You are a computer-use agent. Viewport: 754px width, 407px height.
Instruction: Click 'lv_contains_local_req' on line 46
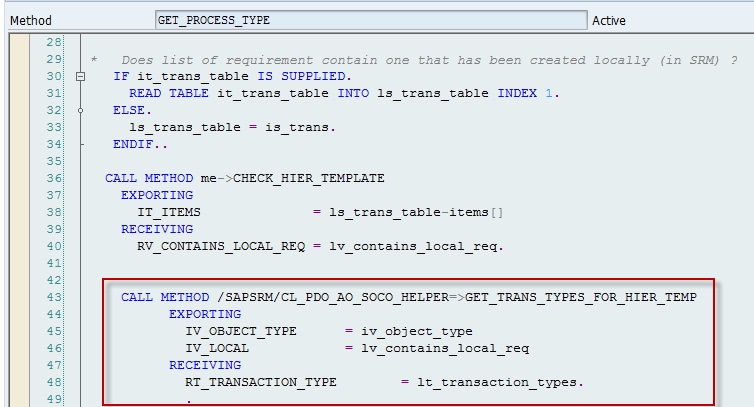coord(445,349)
